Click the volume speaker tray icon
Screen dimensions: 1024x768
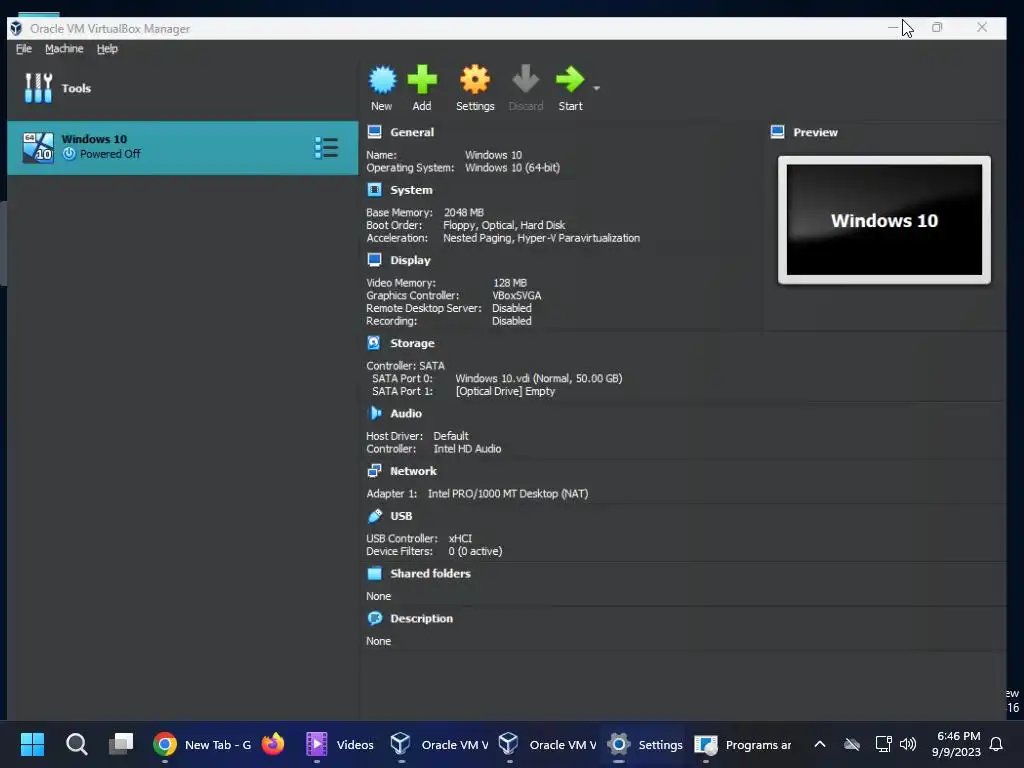coord(908,744)
